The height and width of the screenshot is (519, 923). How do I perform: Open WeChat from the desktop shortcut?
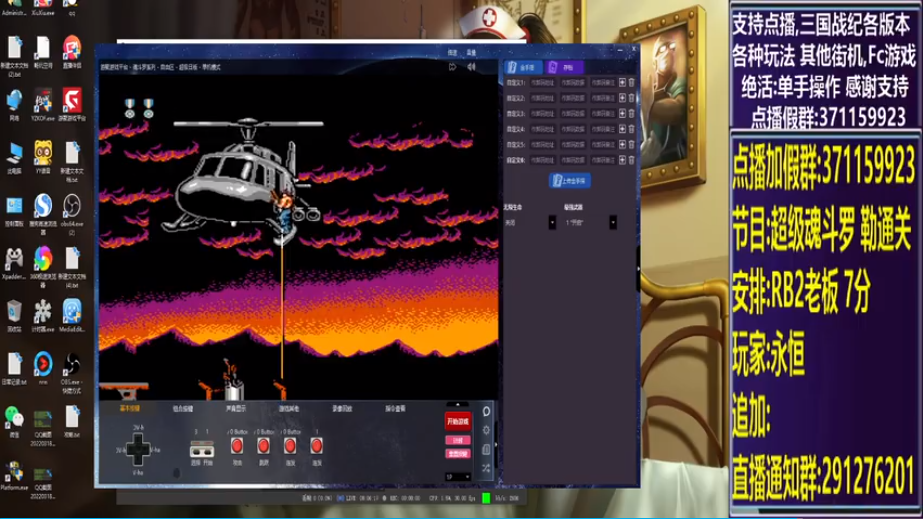(14, 420)
